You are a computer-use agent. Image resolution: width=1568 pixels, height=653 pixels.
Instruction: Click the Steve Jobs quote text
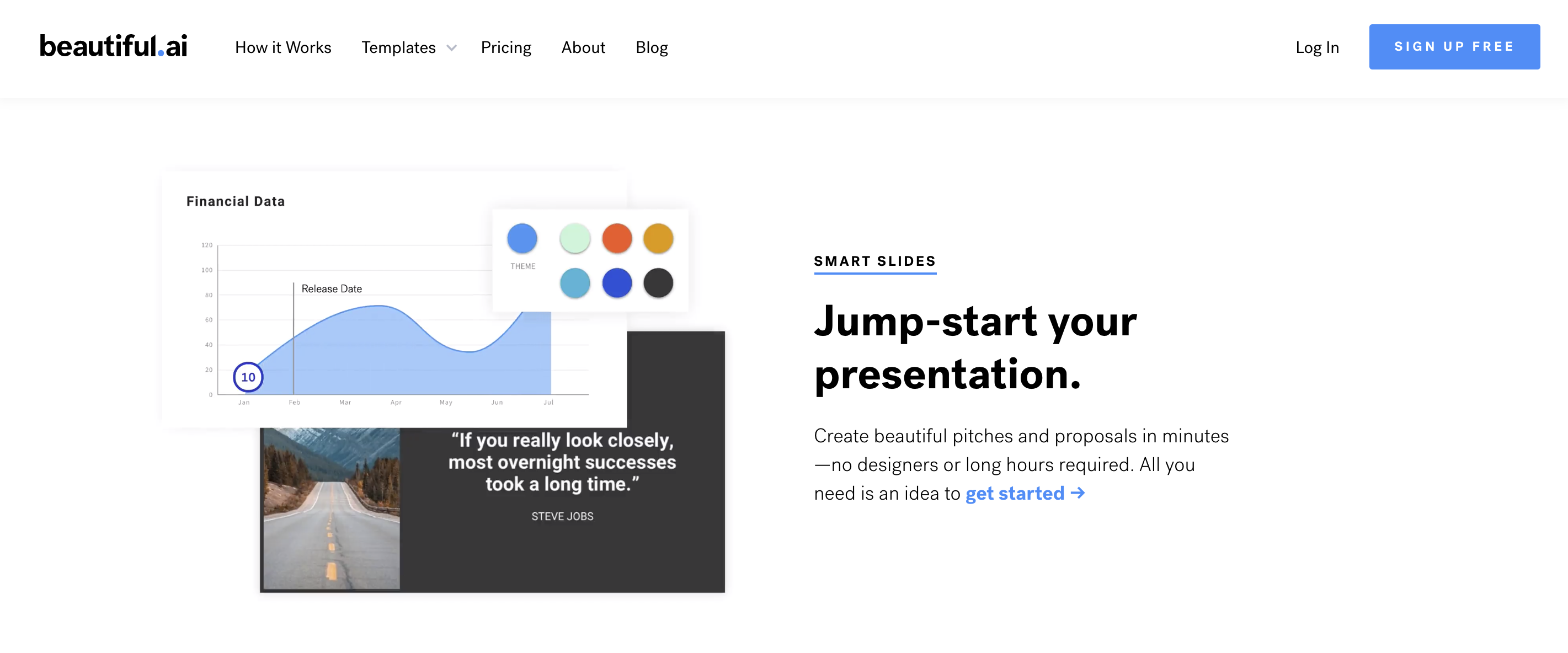coord(562,462)
